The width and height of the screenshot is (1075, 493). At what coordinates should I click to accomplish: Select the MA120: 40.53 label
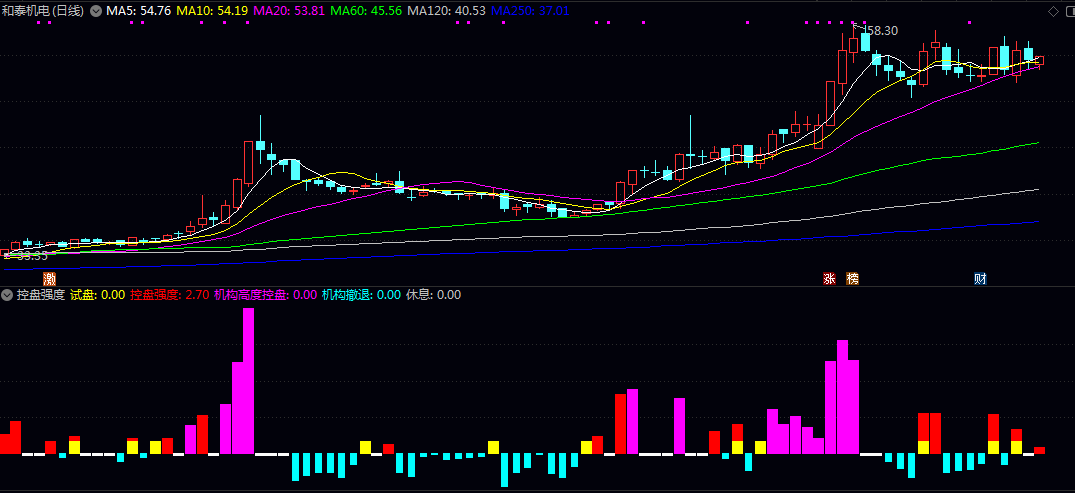446,11
